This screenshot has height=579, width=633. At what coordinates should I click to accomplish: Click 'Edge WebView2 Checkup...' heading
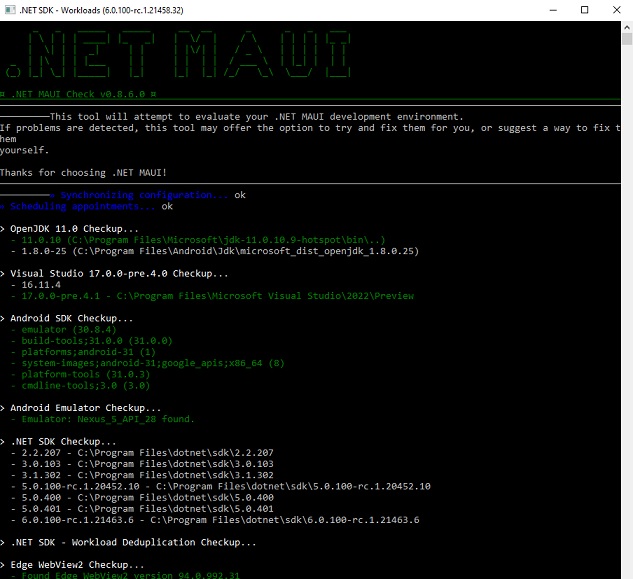click(72, 565)
